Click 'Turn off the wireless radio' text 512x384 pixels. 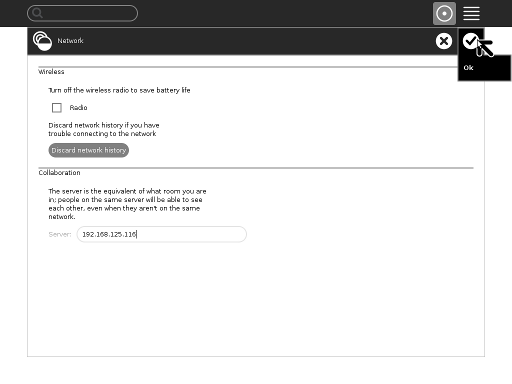pos(119,90)
